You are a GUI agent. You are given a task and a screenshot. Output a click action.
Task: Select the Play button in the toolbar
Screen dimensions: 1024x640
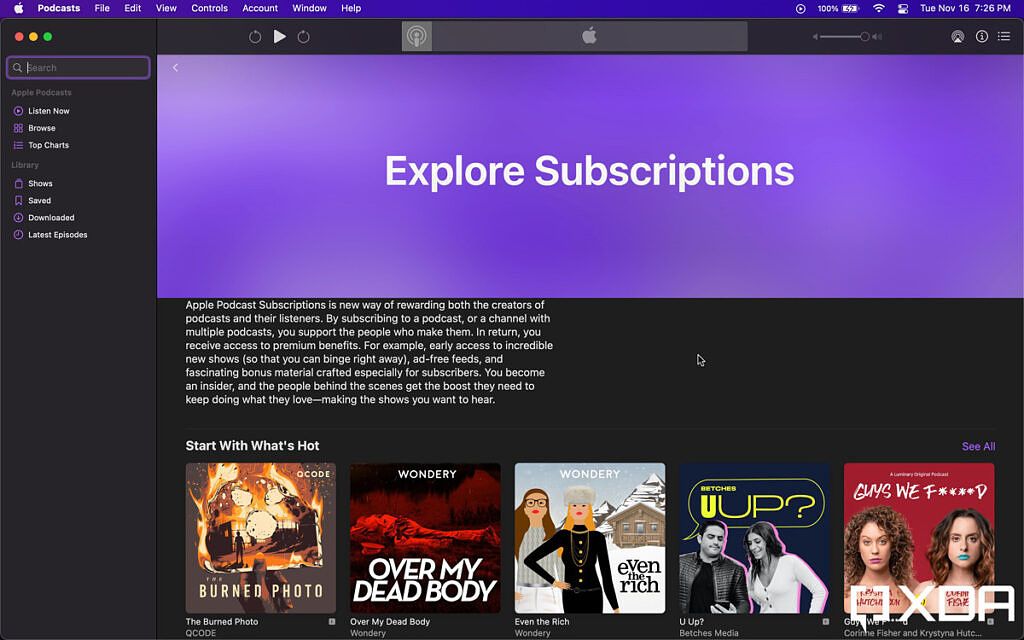pyautogui.click(x=279, y=36)
